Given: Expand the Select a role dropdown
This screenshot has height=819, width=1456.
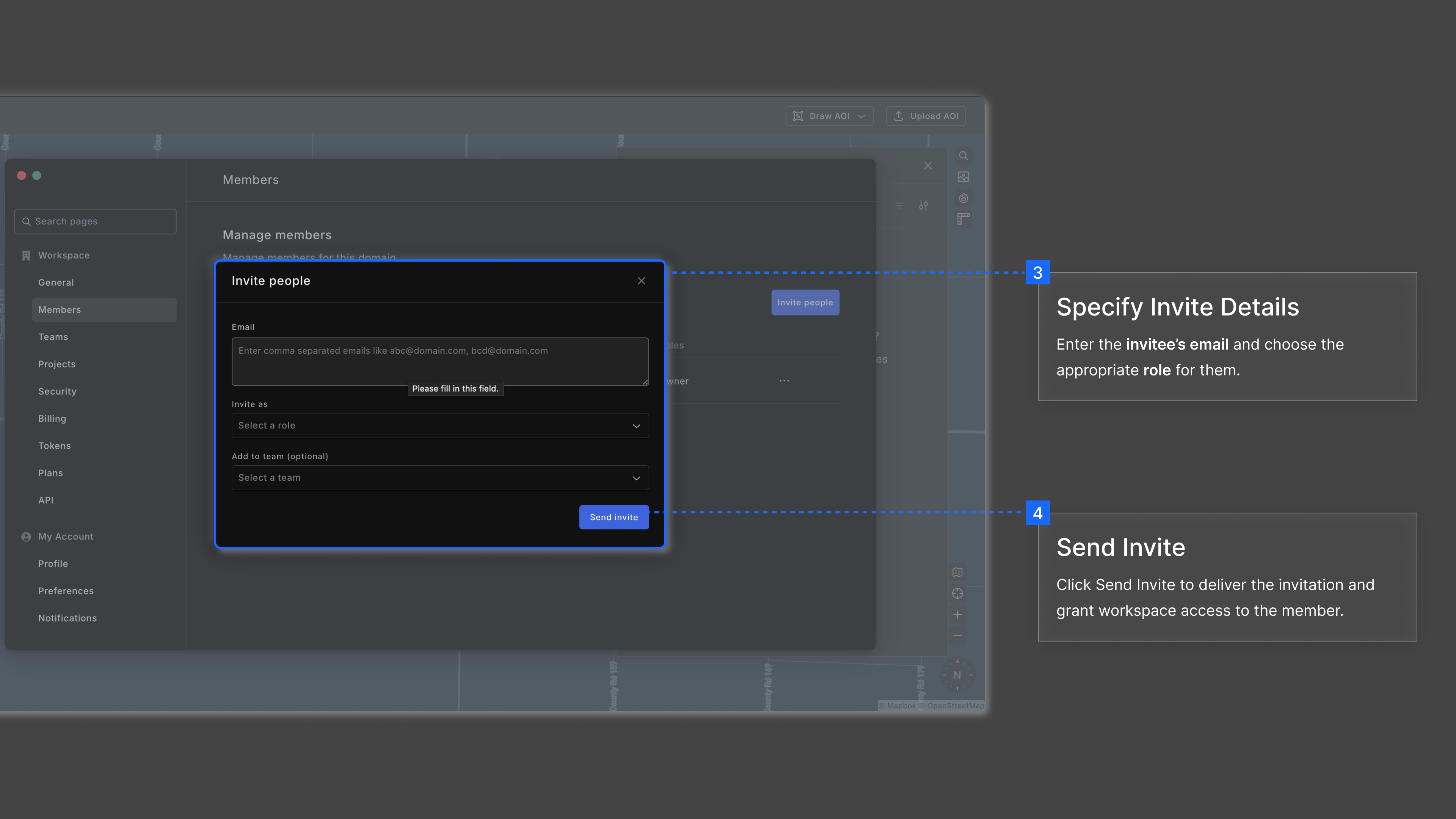Looking at the screenshot, I should pos(440,425).
